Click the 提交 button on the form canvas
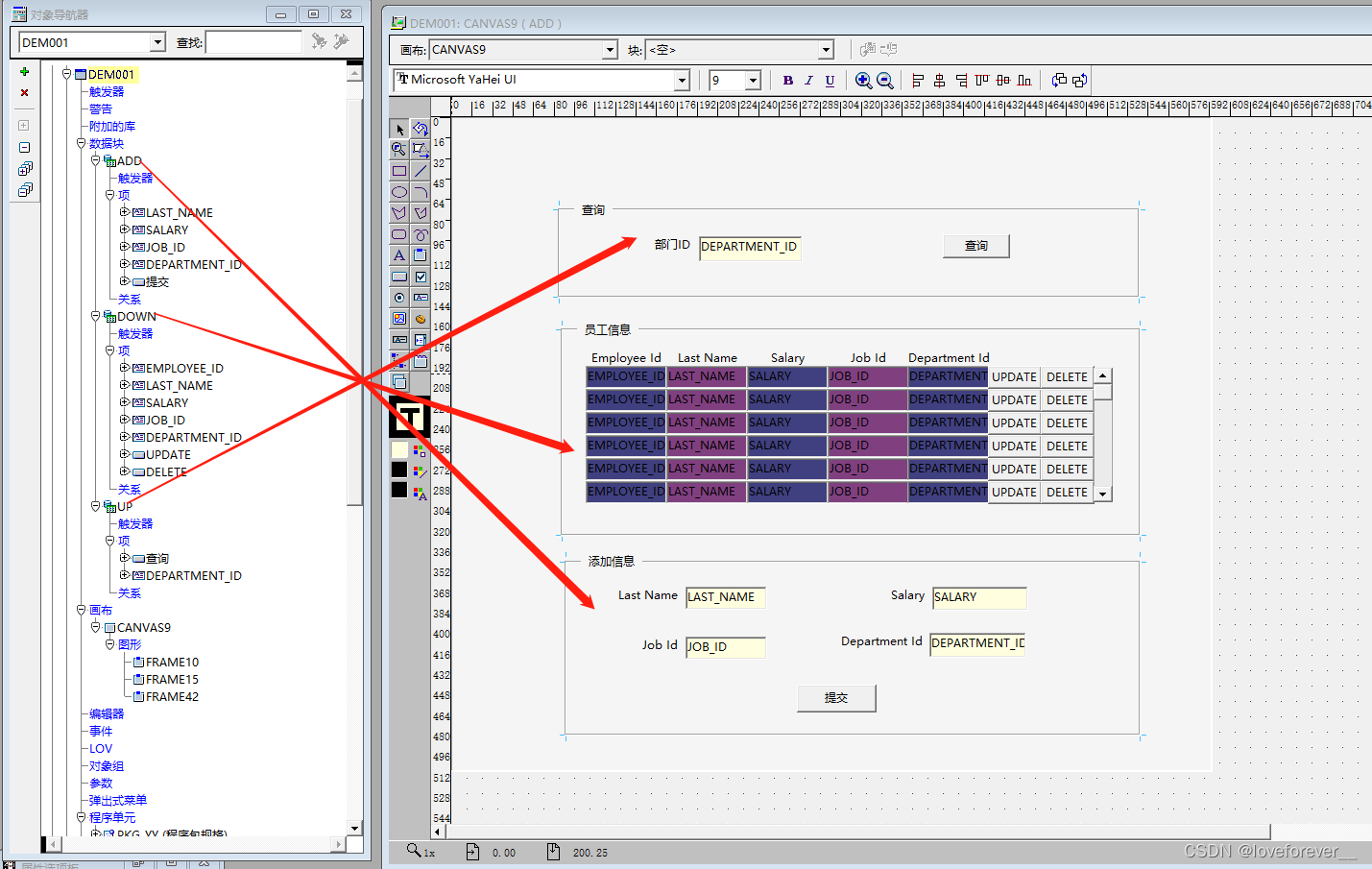This screenshot has height=869, width=1372. (835, 698)
